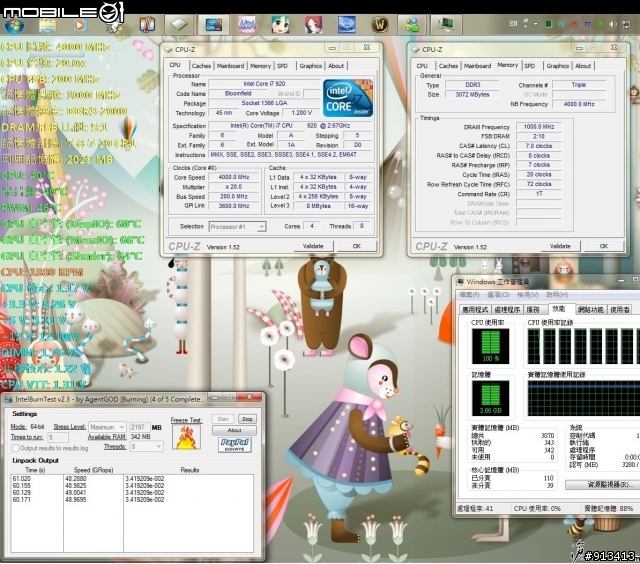This screenshot has width=640, height=564.
Task: Show hidden tray icons arrow
Action: tap(536, 24)
